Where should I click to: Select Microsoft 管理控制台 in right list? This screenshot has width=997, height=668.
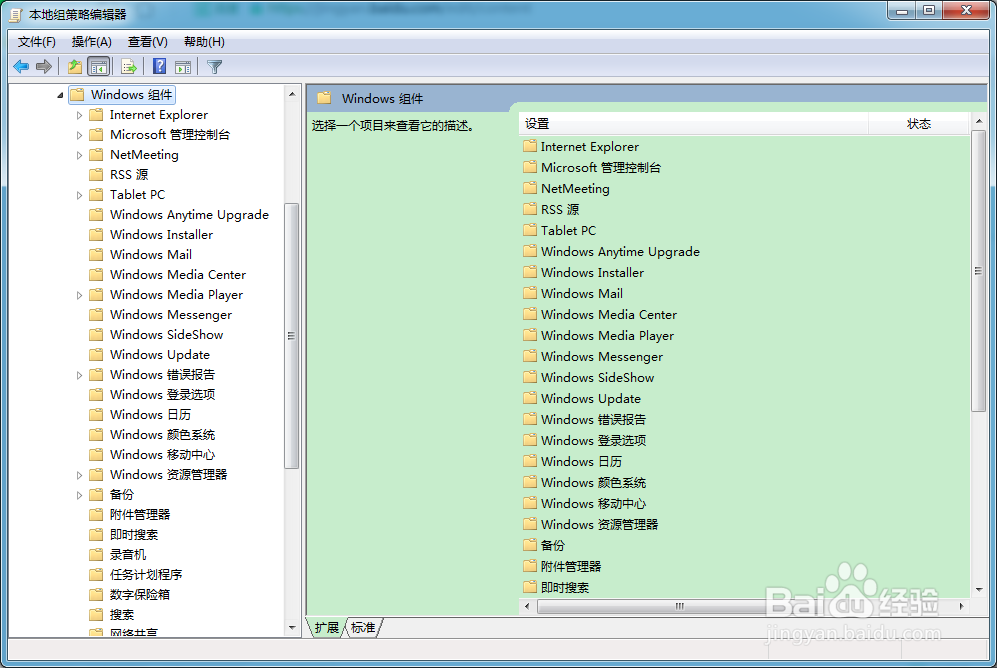601,168
